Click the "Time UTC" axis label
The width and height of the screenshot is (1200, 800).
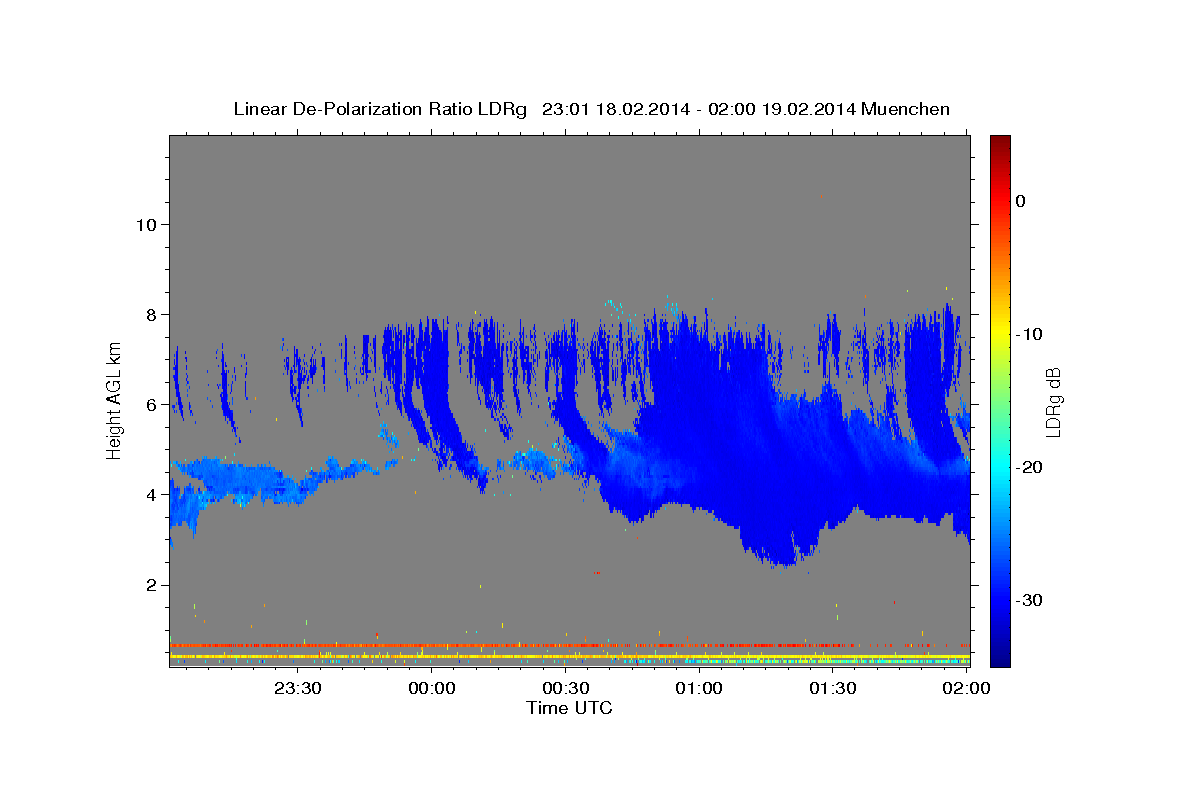[569, 708]
